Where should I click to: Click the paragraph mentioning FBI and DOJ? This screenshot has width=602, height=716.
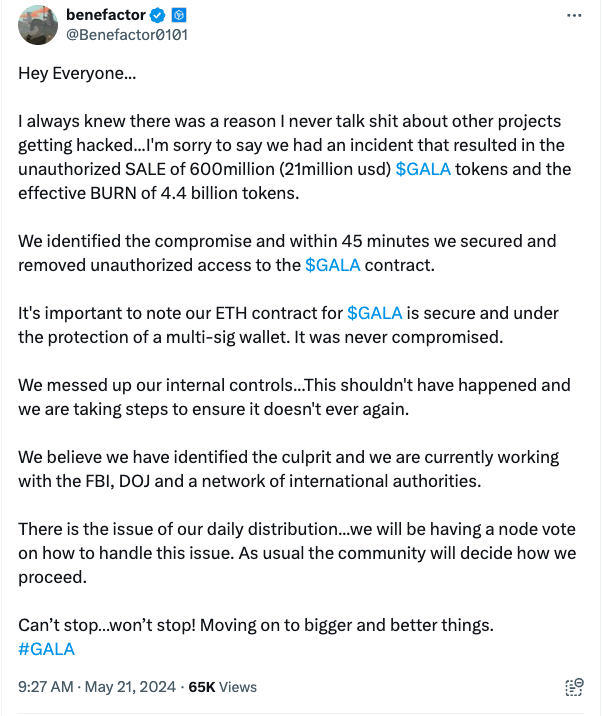coord(280,469)
